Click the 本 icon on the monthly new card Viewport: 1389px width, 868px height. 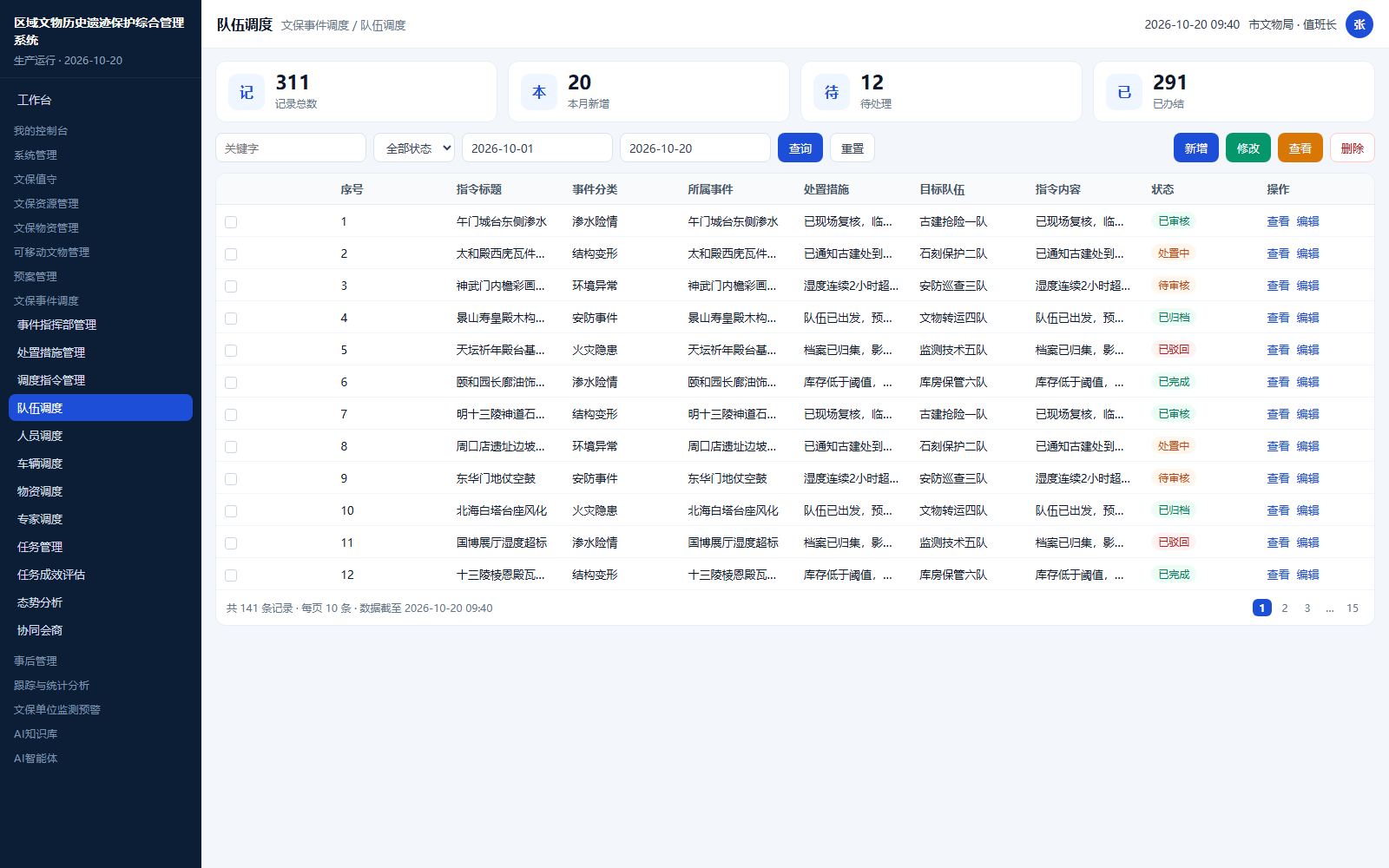point(539,92)
